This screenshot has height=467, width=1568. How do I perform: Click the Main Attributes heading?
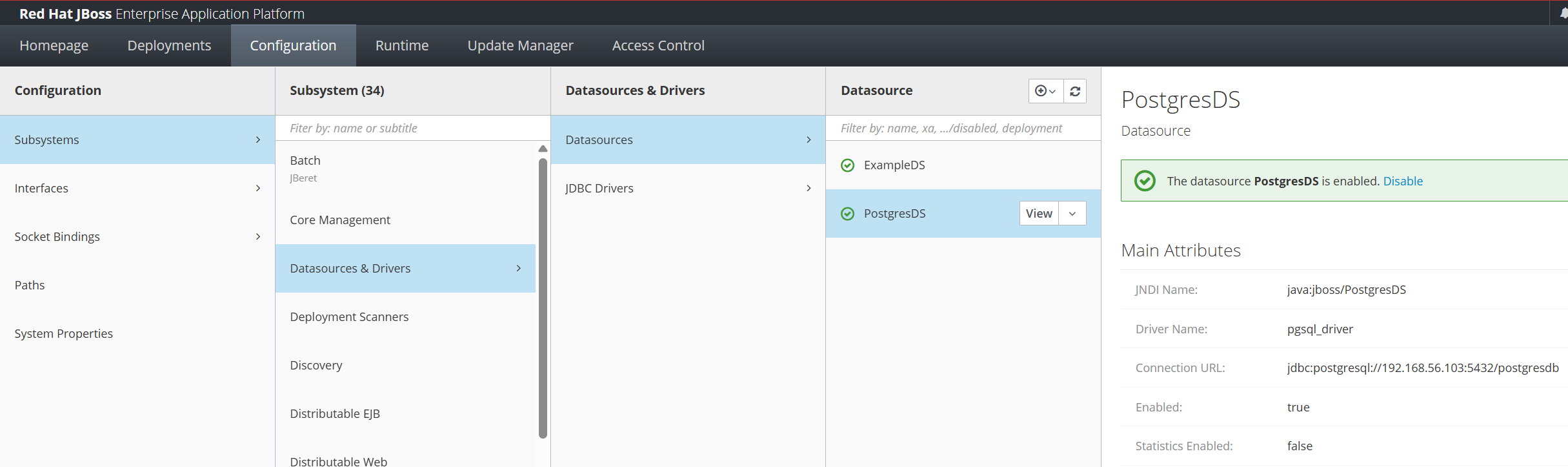click(1181, 251)
